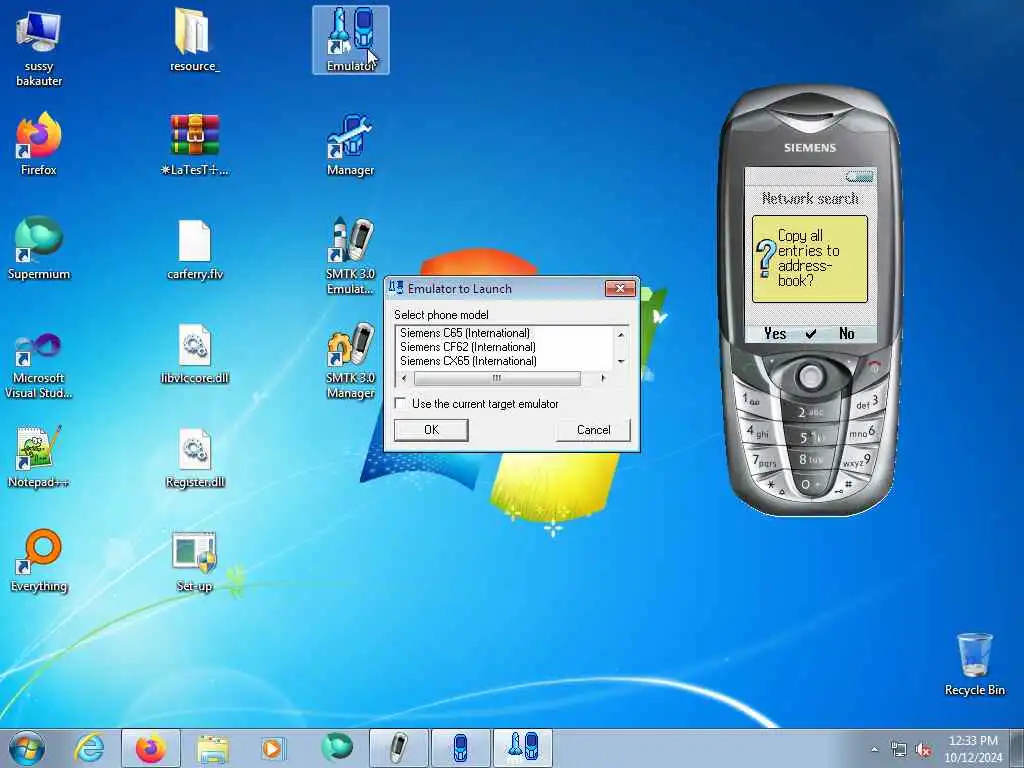Viewport: 1024px width, 768px height.
Task: Switch to silver phone emulator taskbar item
Action: [398, 748]
